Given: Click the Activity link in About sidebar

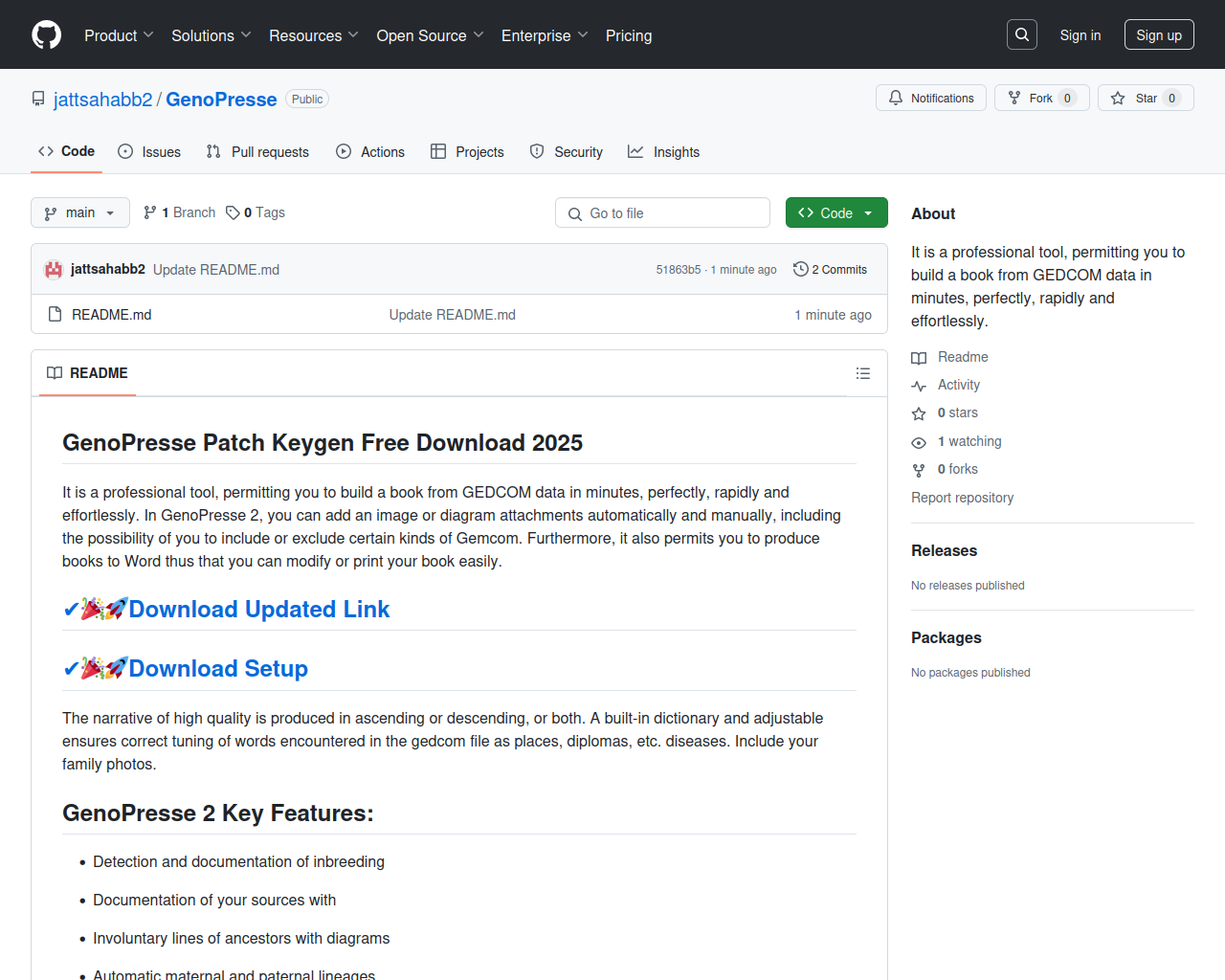Looking at the screenshot, I should (959, 385).
